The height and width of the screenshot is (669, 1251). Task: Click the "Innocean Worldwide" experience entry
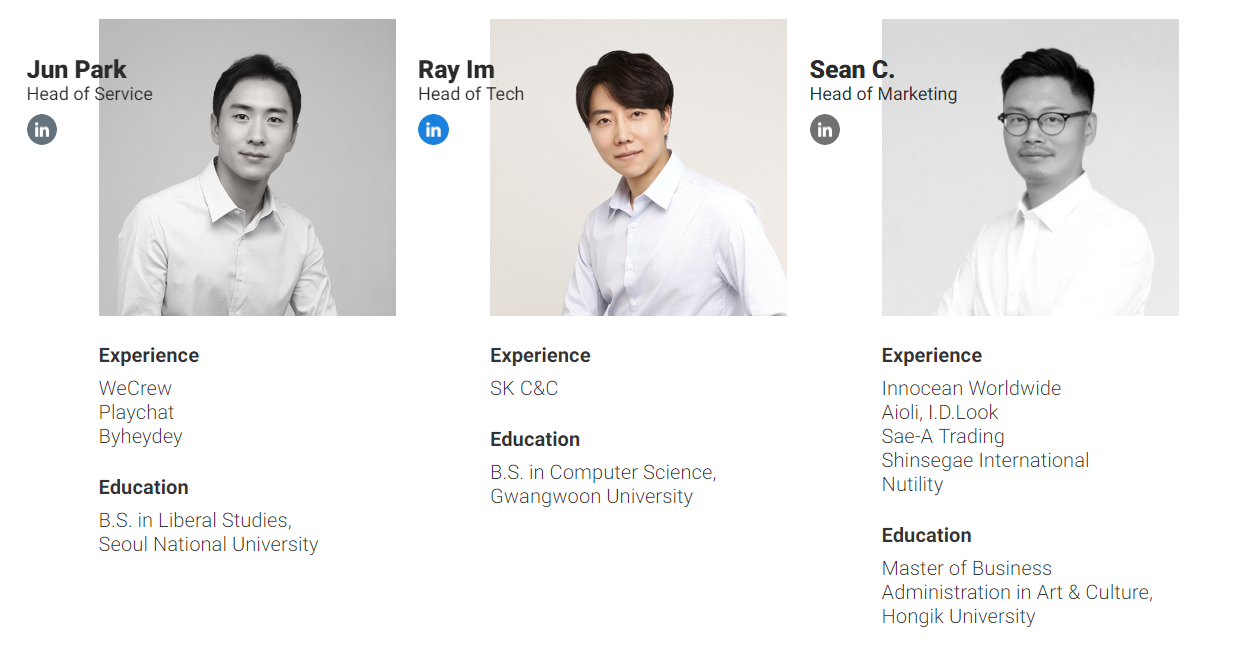click(971, 388)
